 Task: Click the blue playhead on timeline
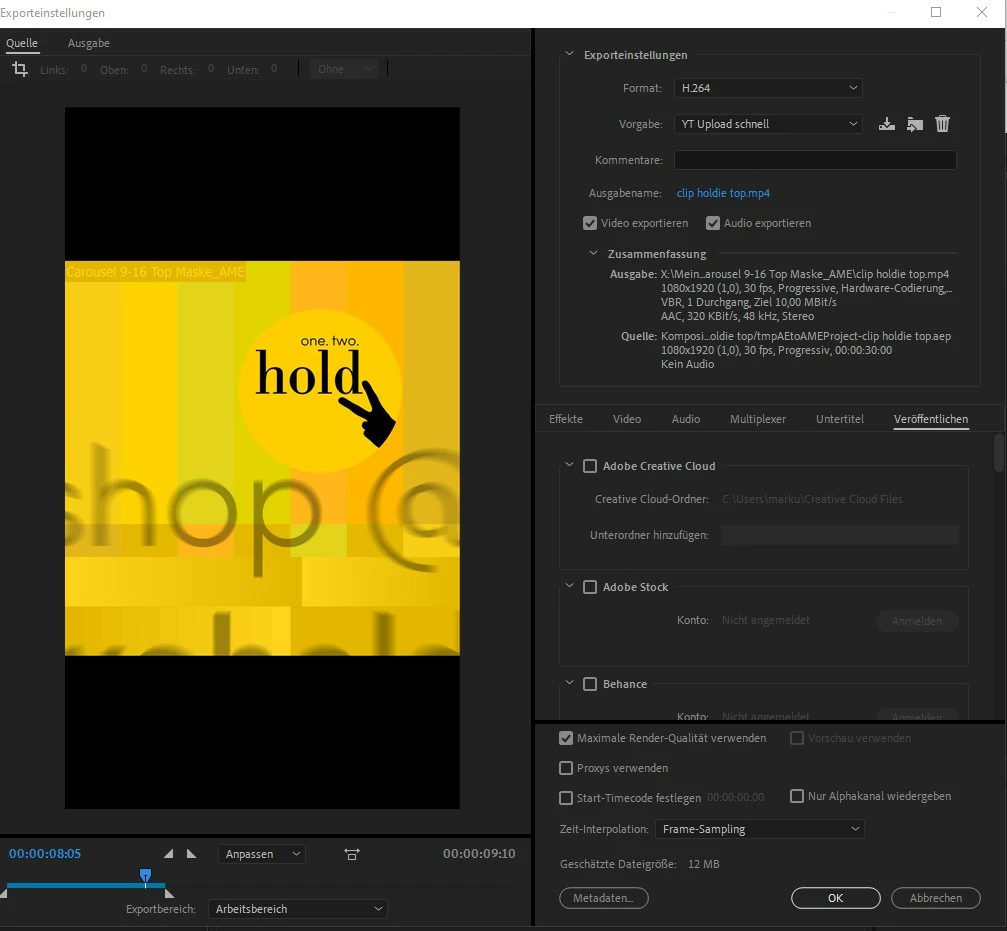(146, 876)
